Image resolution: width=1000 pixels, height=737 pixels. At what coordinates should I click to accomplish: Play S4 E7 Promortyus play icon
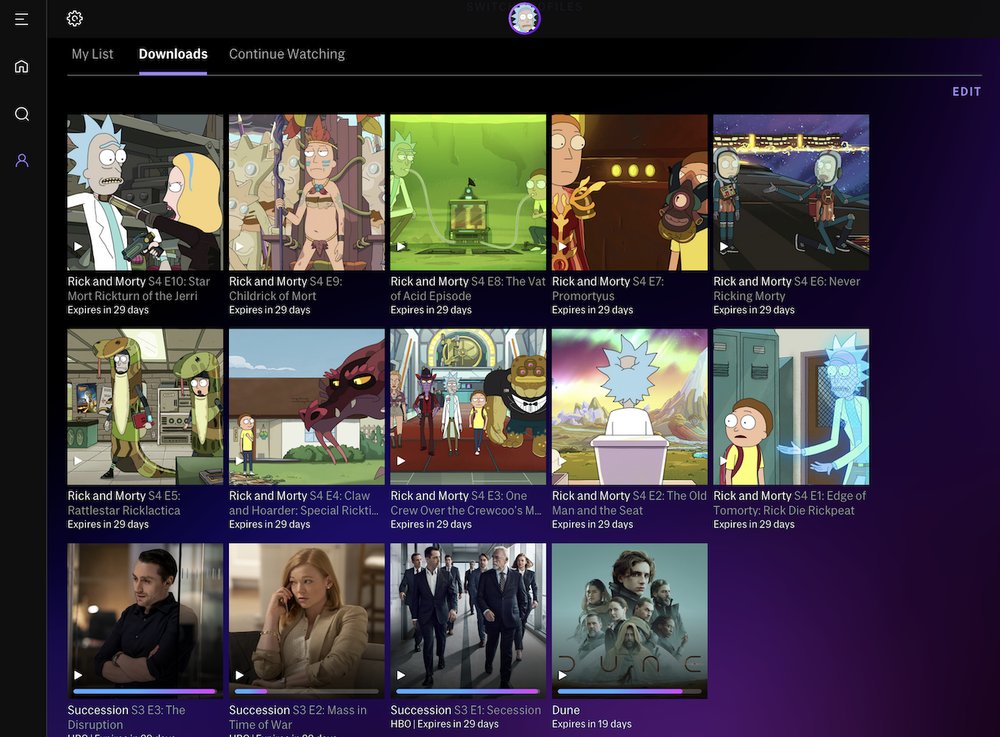tap(562, 246)
